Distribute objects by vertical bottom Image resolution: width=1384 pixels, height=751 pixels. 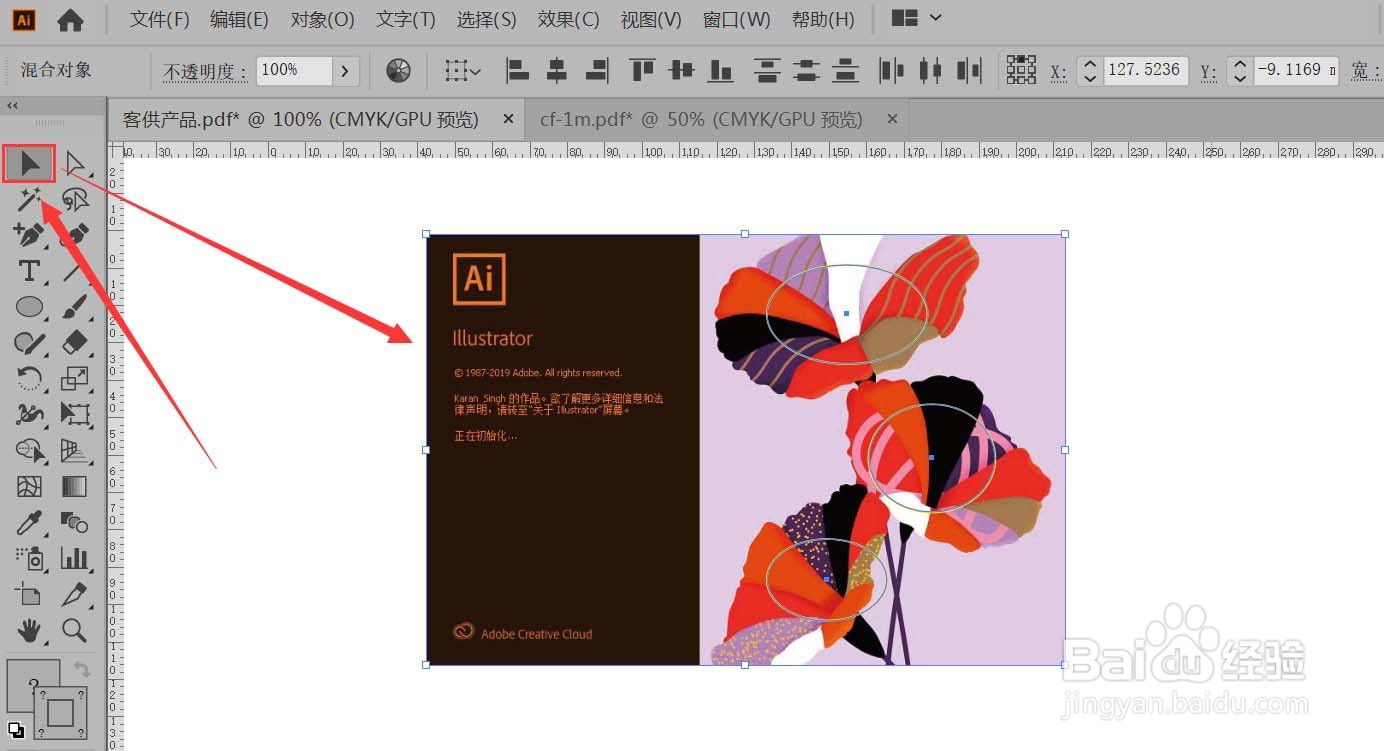click(846, 70)
